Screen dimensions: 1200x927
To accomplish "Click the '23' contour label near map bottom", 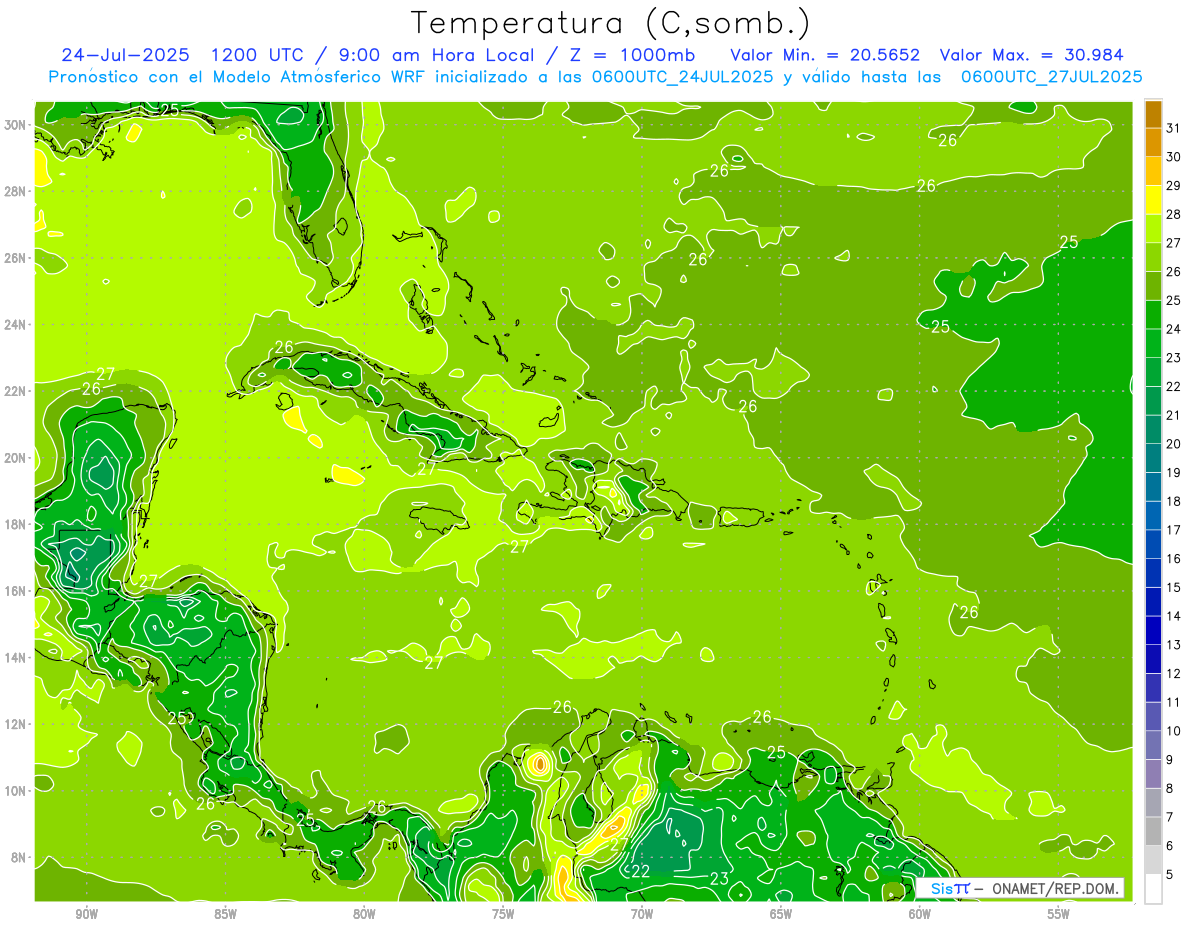I will coord(718,879).
